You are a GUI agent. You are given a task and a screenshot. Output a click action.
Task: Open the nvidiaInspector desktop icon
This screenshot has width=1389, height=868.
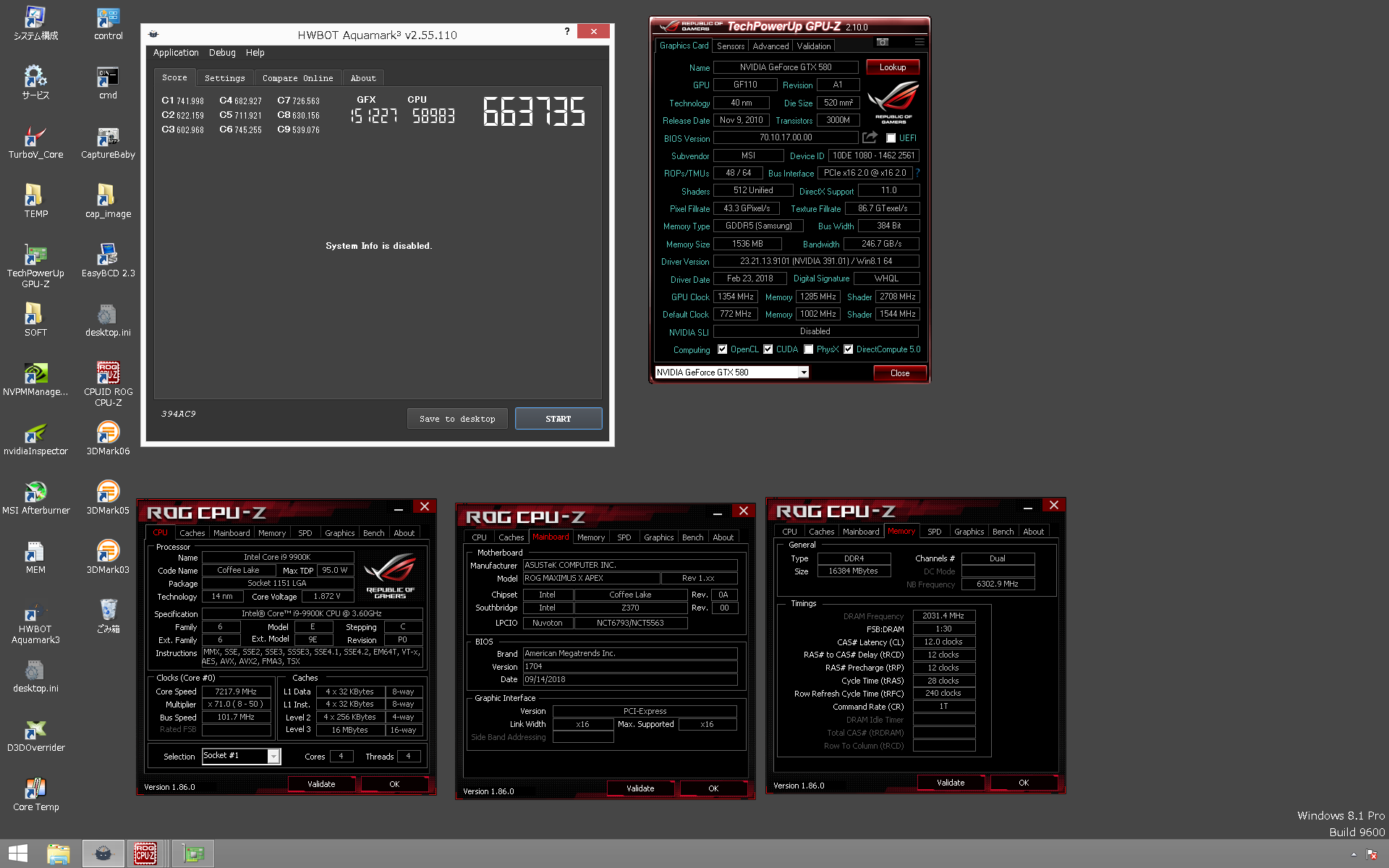tap(35, 439)
